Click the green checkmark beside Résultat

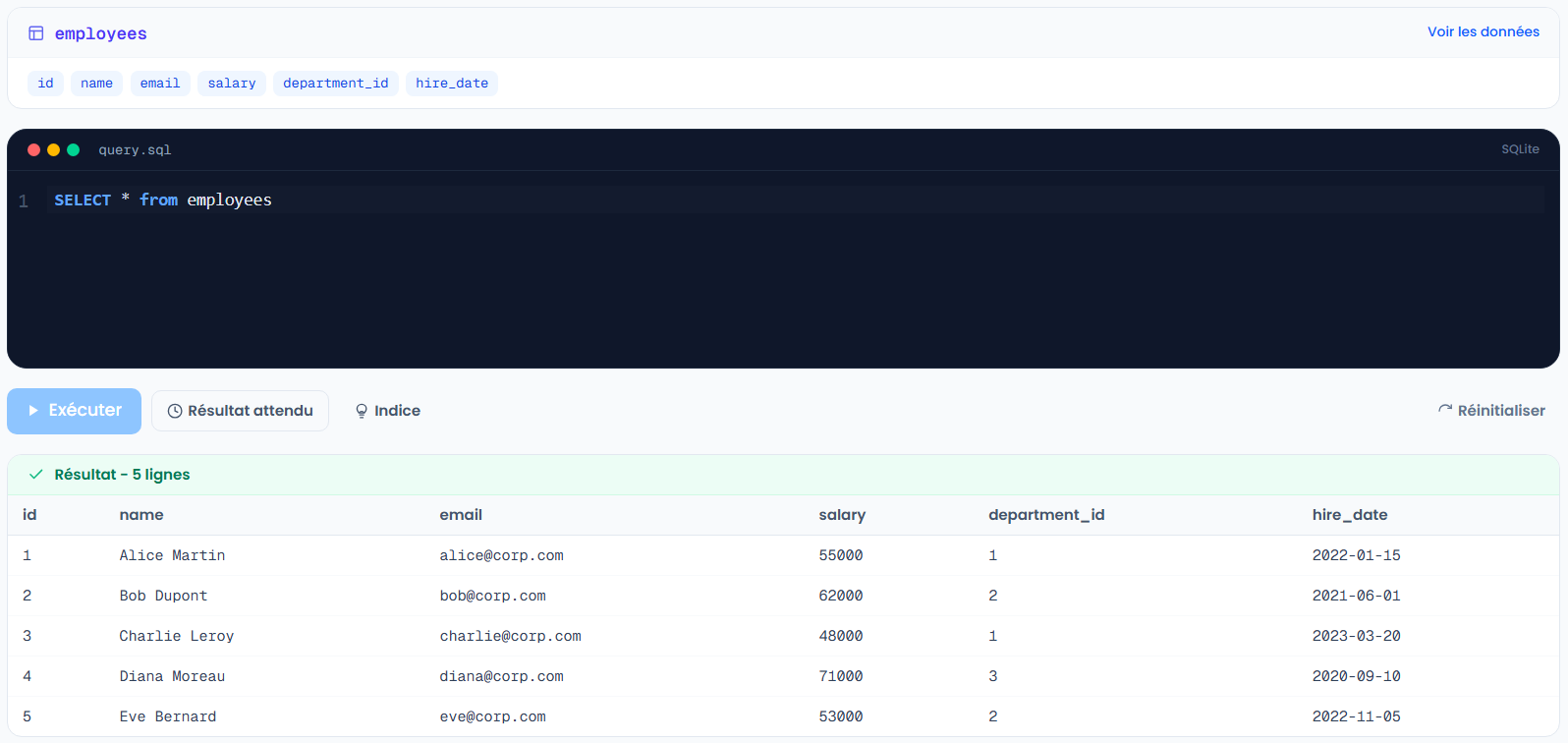36,475
